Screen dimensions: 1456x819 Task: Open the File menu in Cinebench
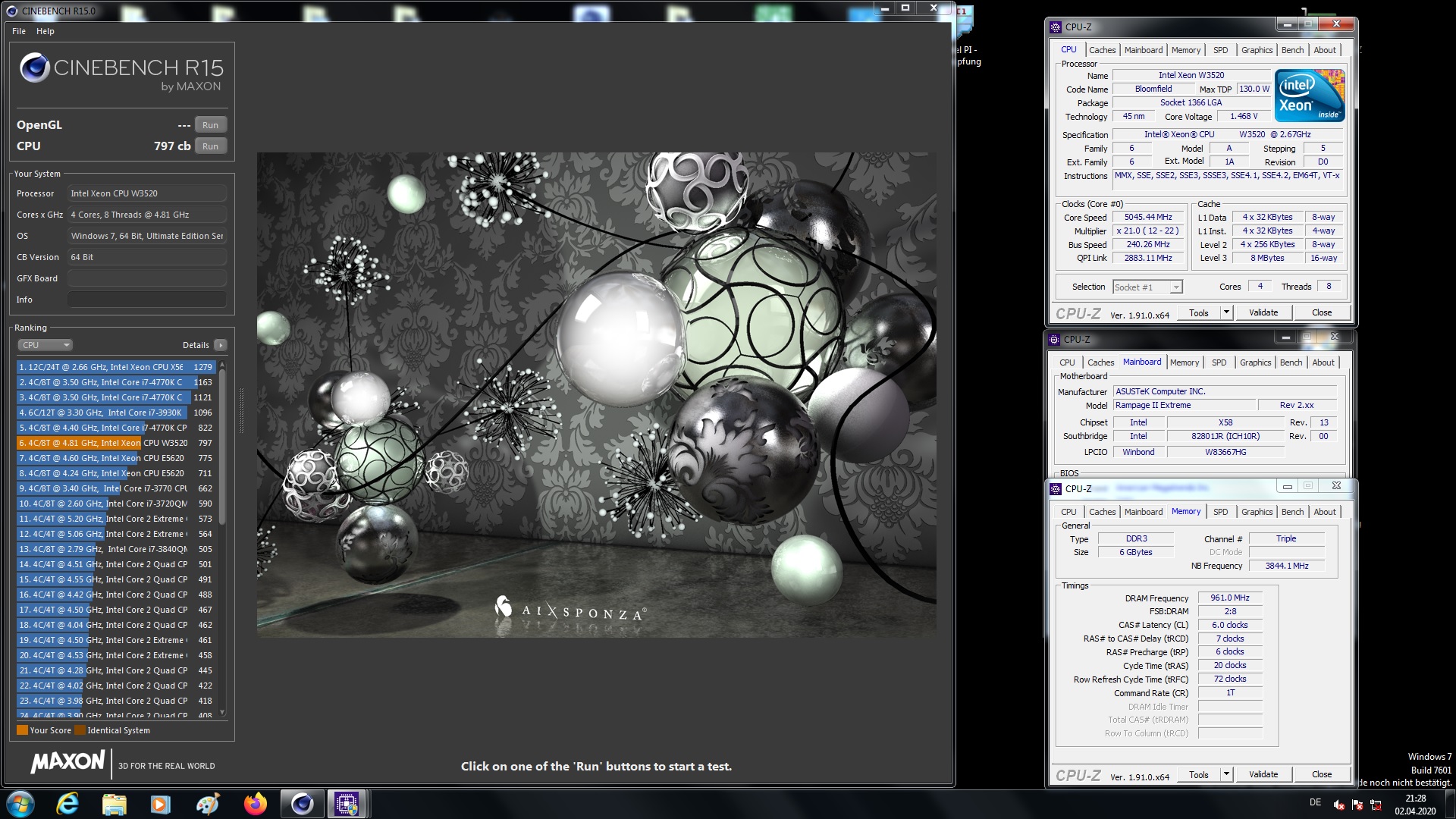pyautogui.click(x=19, y=31)
